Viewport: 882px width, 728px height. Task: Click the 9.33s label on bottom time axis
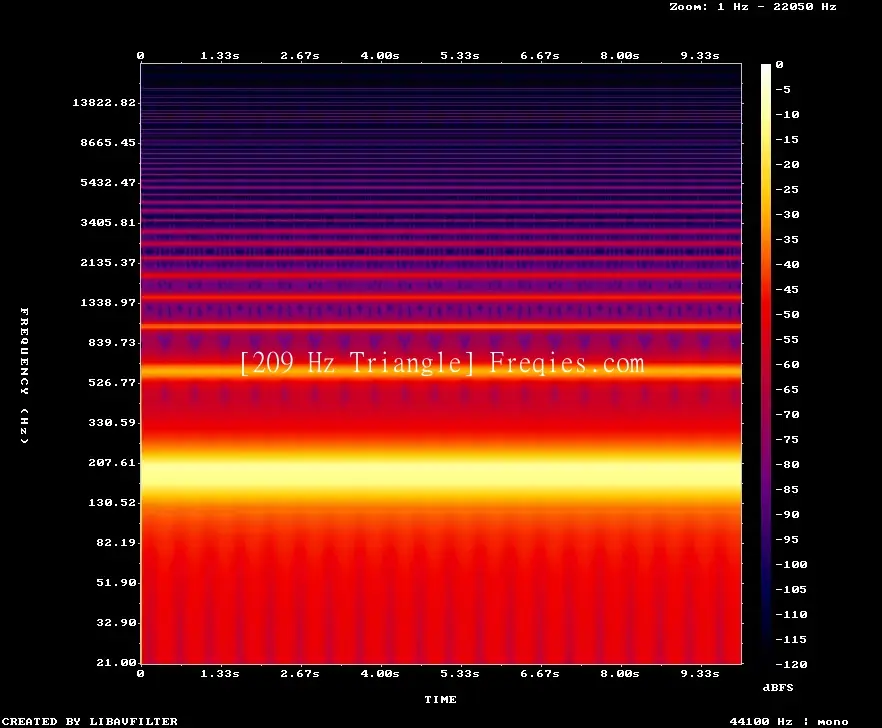(x=700, y=673)
